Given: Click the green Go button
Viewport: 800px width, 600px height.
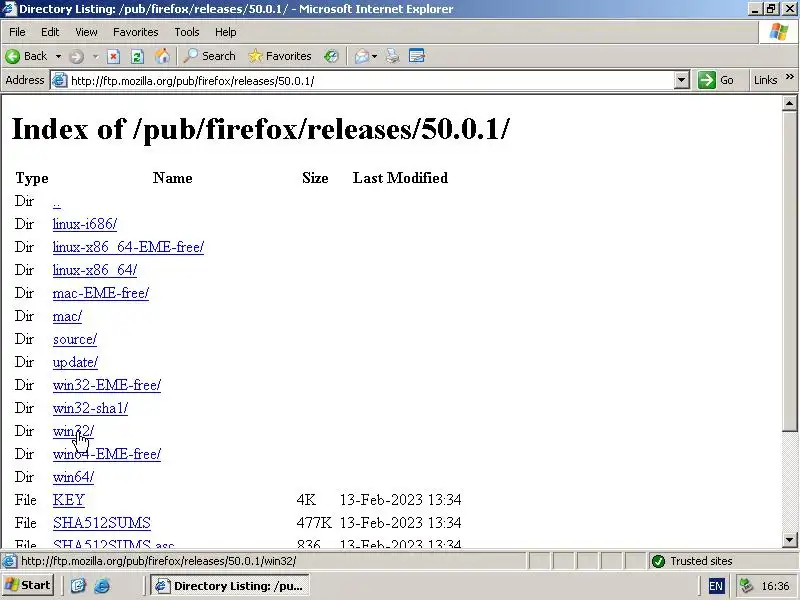Looking at the screenshot, I should pos(716,80).
